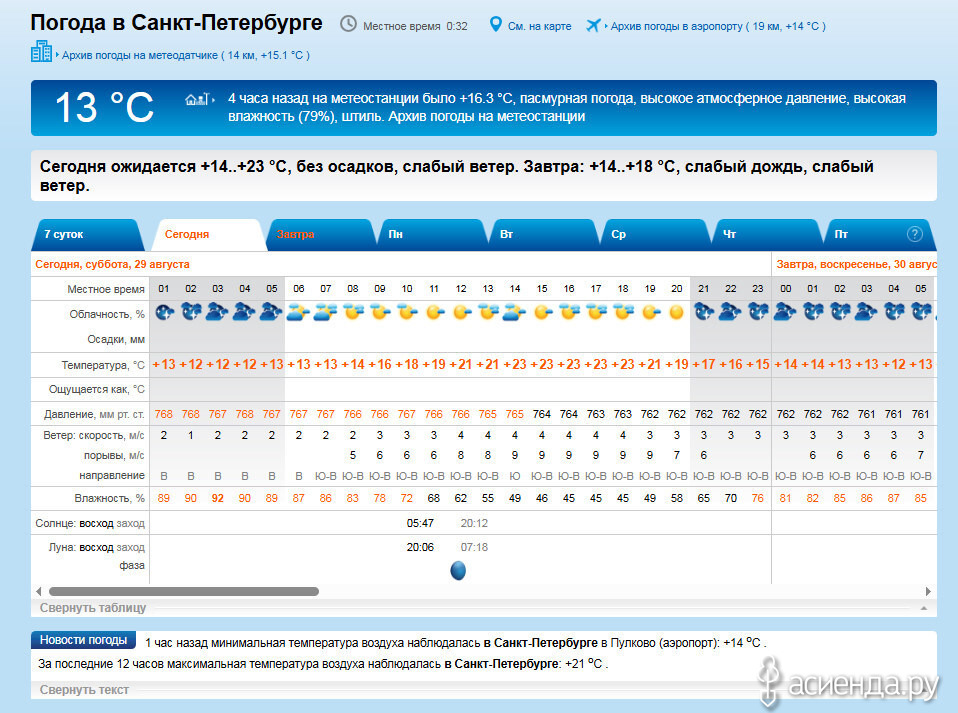This screenshot has width=958, height=713.
Task: Open the Вт forecast tab
Action: pos(545,235)
